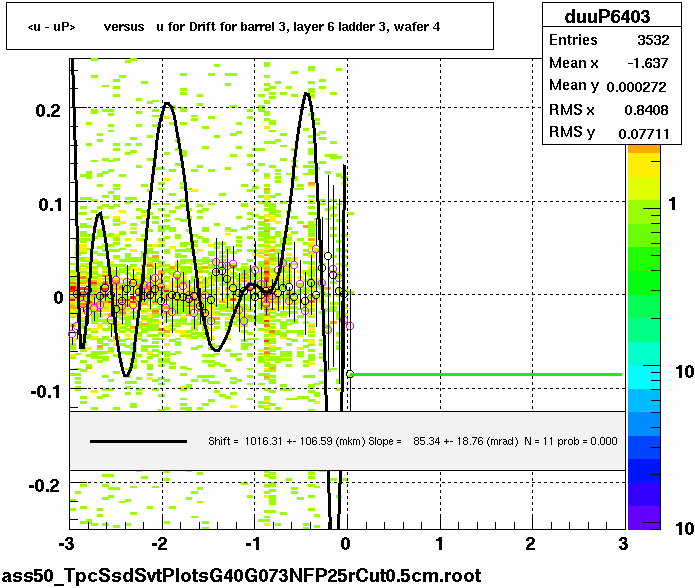Click the RMS y 0.07711 row
Viewport: 695px width, 588px height.
609,132
